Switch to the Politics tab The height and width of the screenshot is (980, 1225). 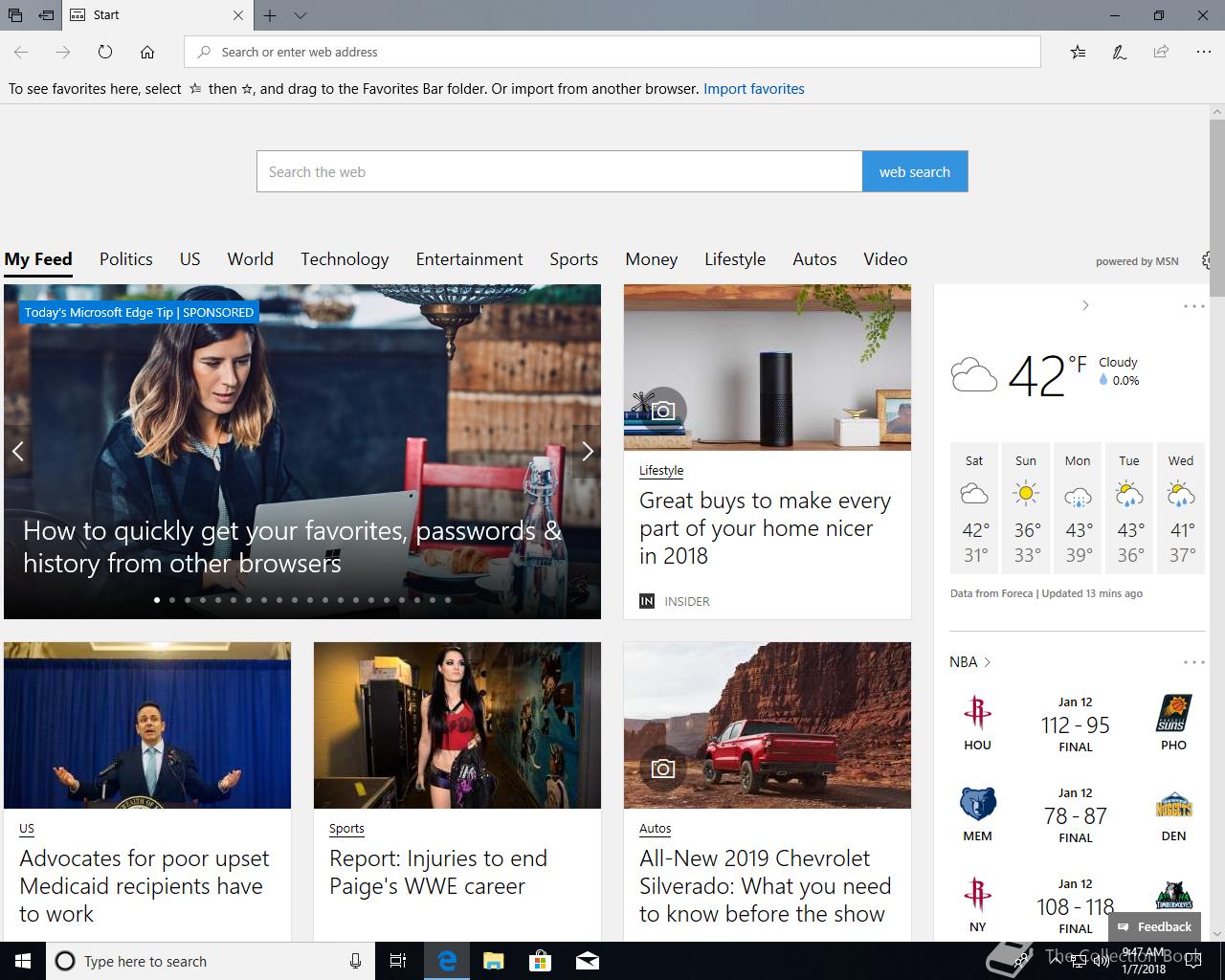(126, 259)
